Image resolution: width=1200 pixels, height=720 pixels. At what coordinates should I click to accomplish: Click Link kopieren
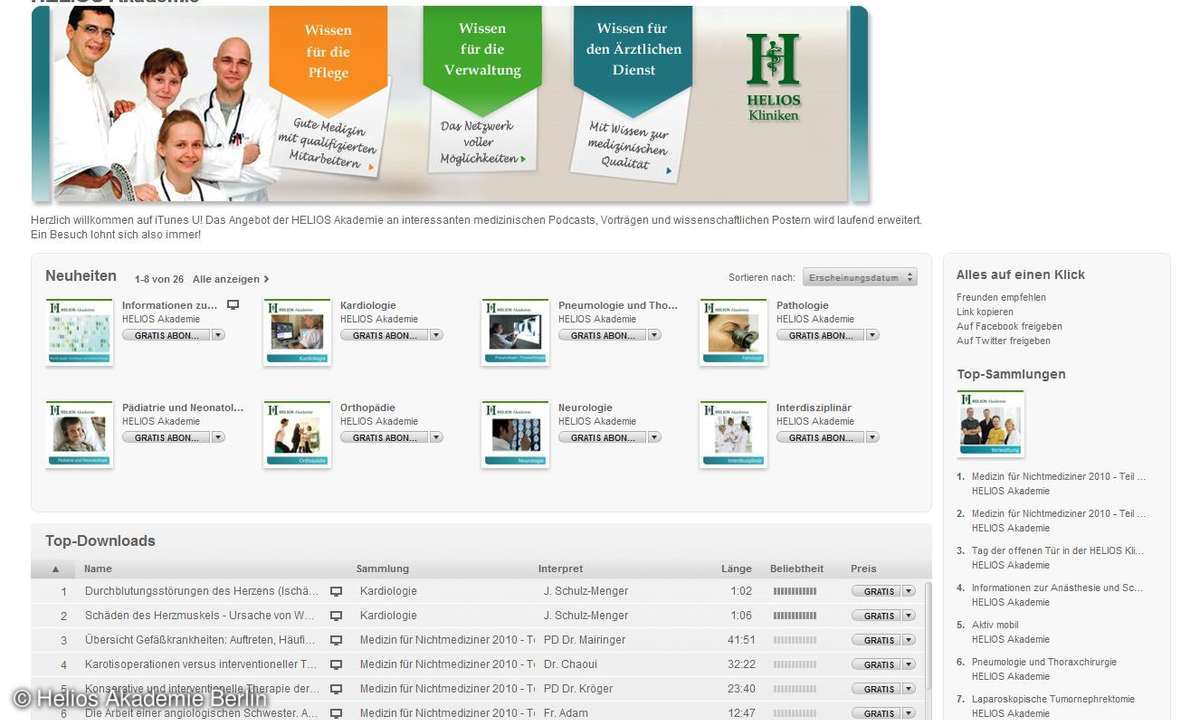tap(984, 312)
